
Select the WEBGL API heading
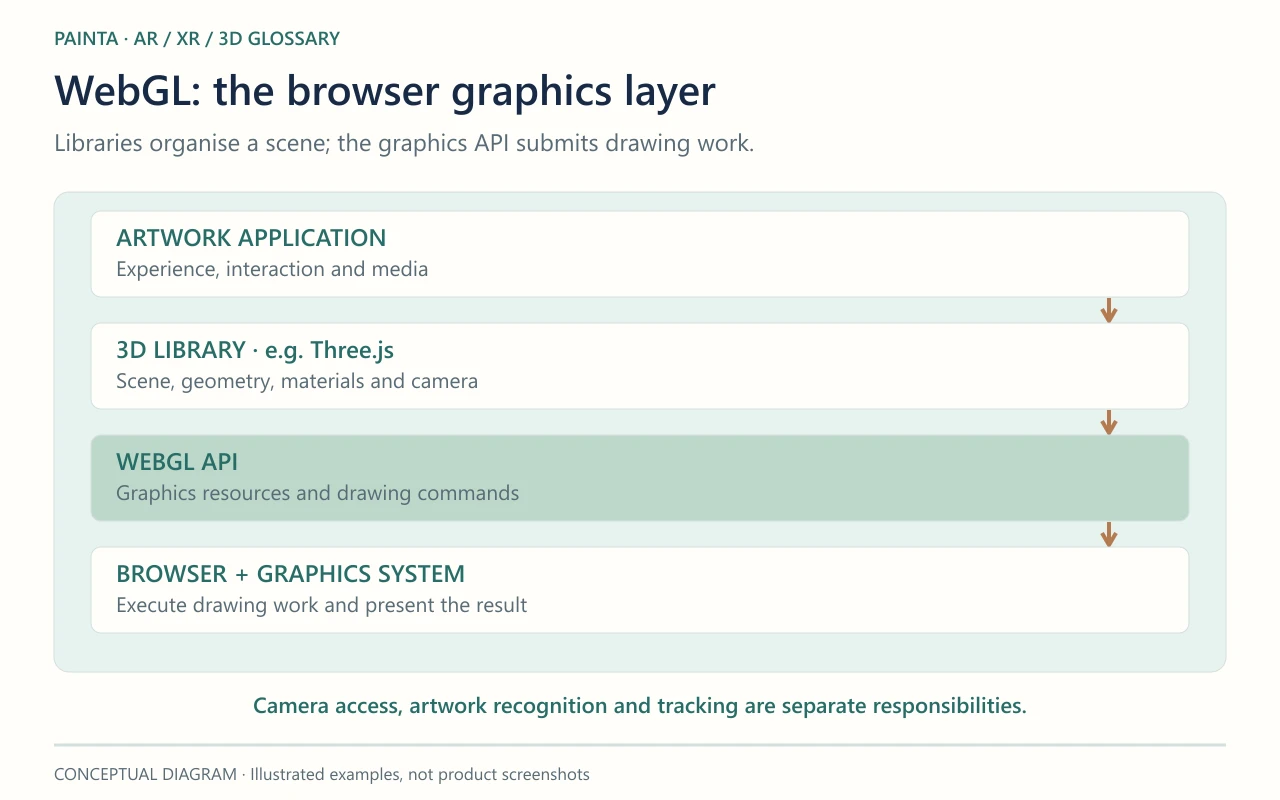tap(177, 462)
